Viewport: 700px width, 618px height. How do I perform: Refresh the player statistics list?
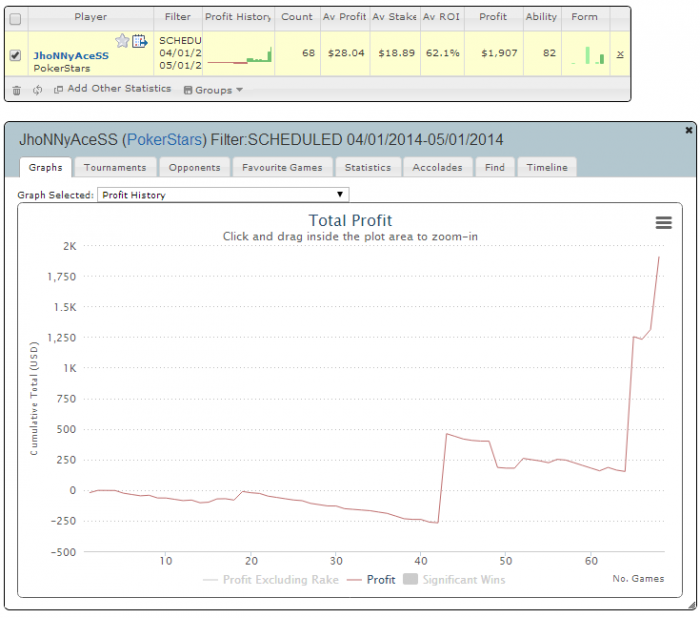tap(38, 90)
